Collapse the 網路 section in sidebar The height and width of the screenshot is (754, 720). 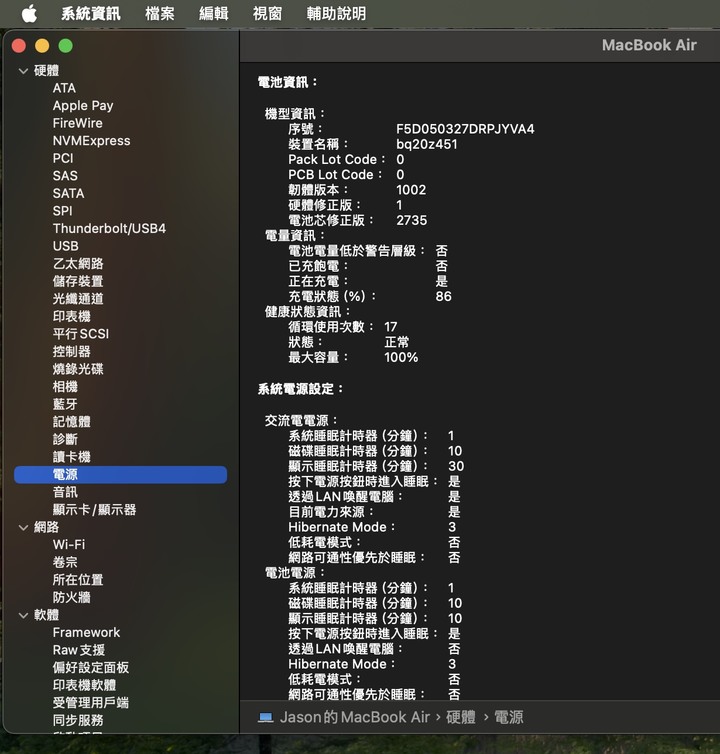point(23,528)
